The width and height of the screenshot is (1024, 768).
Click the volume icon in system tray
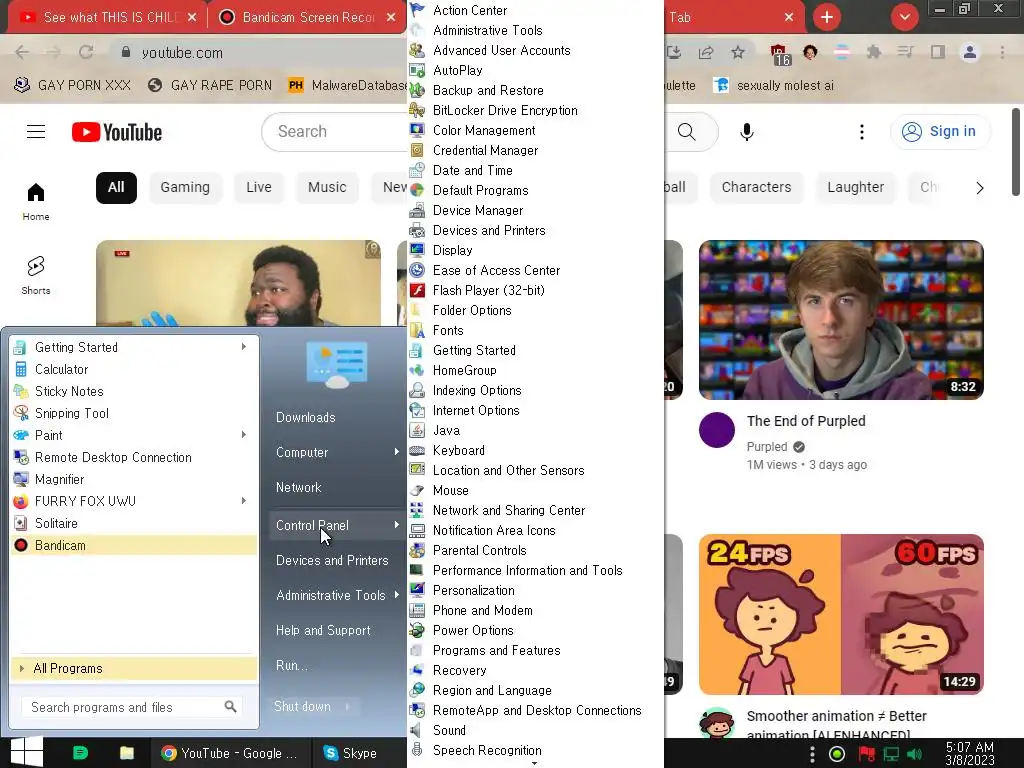tap(914, 754)
